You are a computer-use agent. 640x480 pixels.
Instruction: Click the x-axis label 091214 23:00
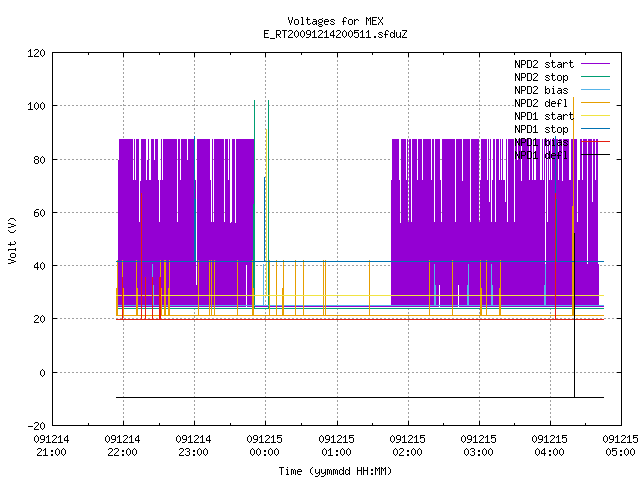coord(193,446)
